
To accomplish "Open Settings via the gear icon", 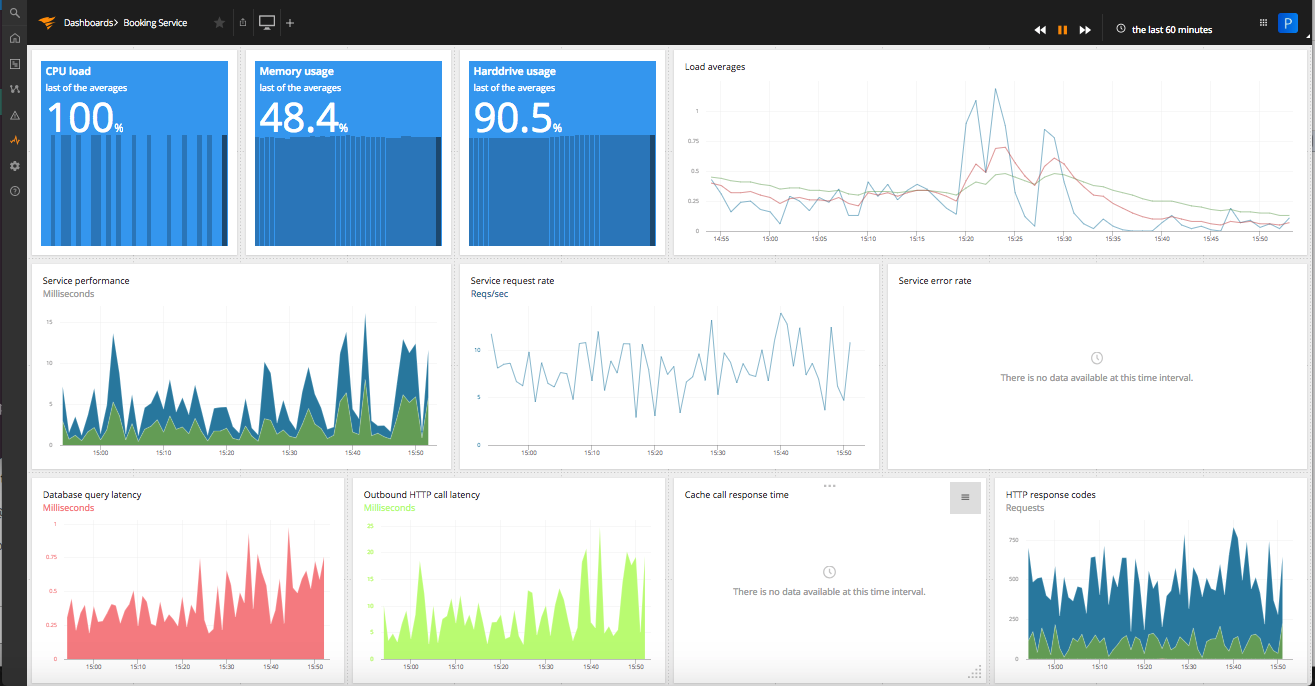I will pyautogui.click(x=14, y=166).
